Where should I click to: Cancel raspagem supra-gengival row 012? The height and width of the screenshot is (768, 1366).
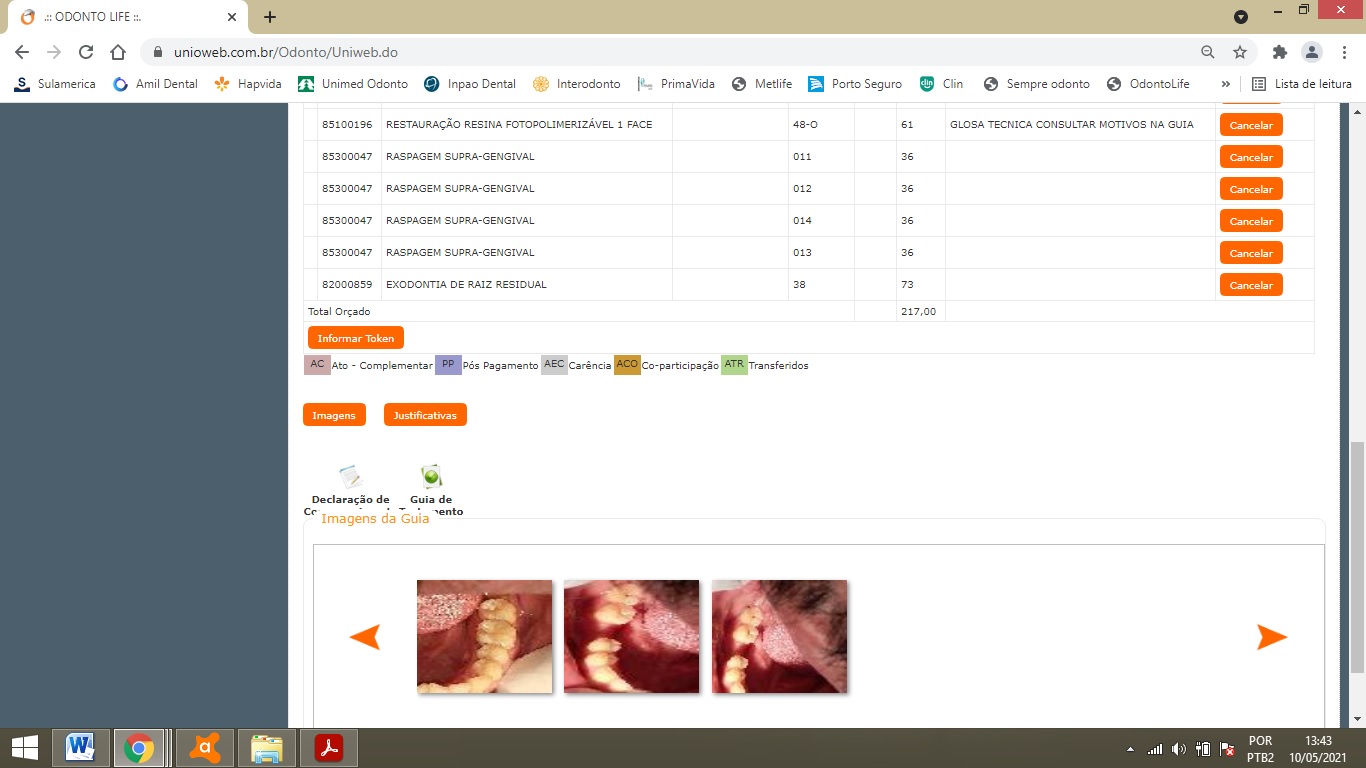point(1251,189)
